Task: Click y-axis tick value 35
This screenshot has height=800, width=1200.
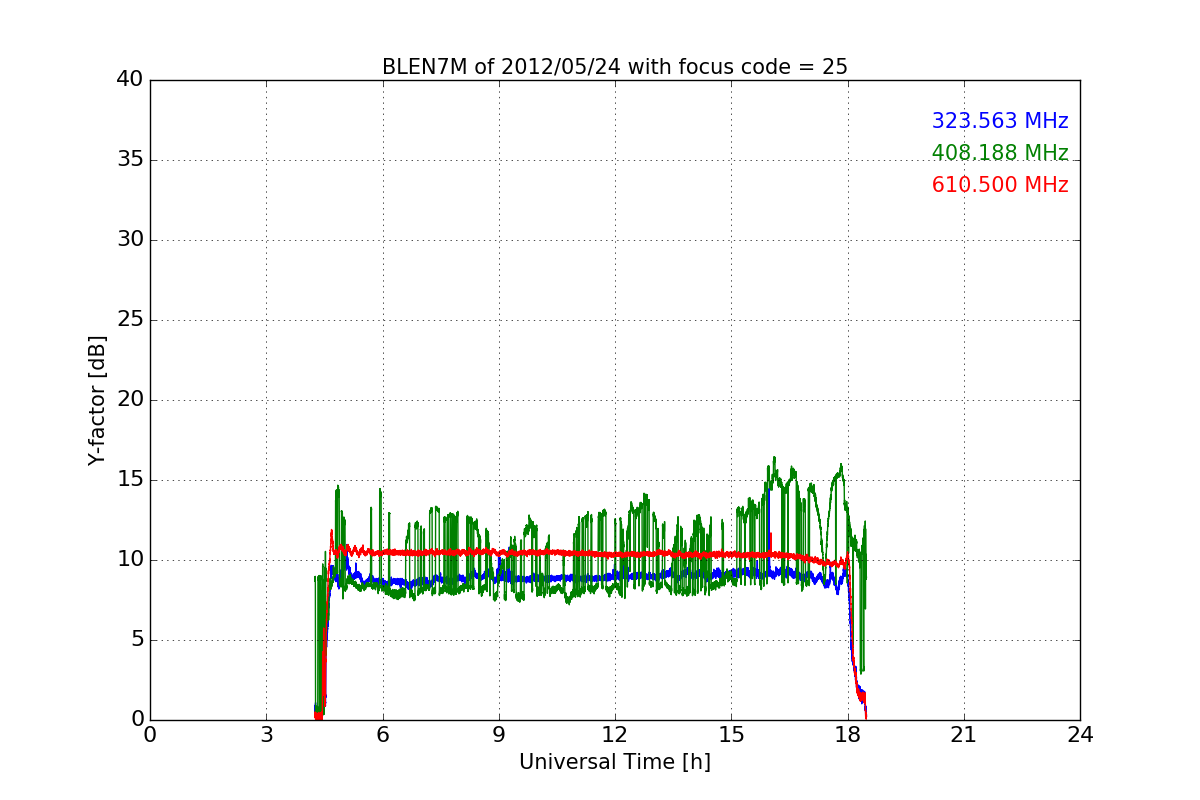Action: click(x=130, y=160)
